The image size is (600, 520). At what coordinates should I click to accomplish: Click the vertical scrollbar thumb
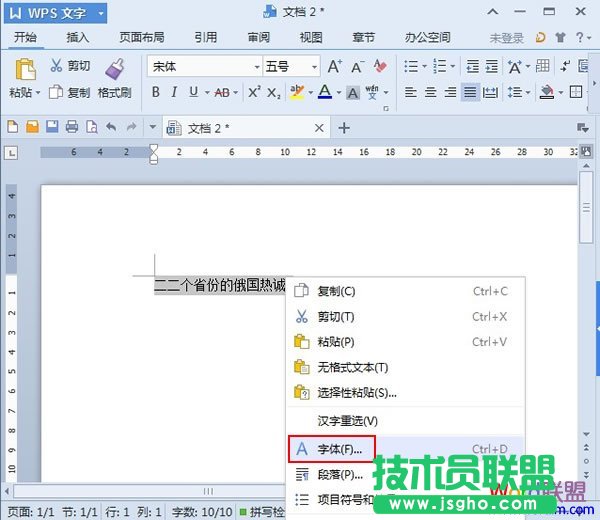(x=586, y=207)
